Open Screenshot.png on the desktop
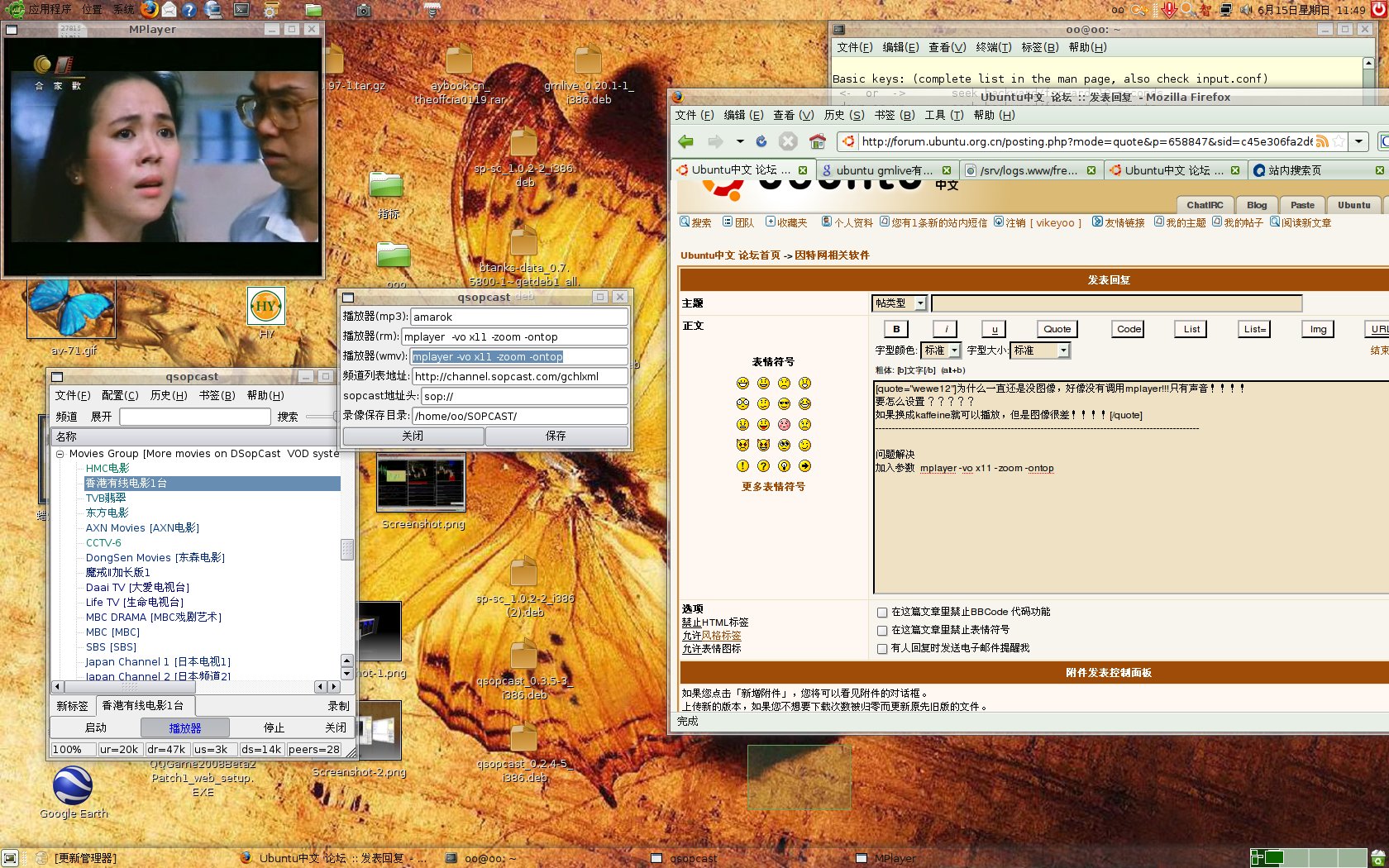 point(422,493)
